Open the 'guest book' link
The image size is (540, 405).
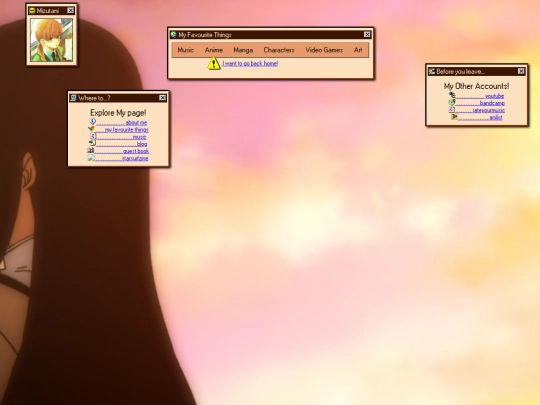point(122,151)
